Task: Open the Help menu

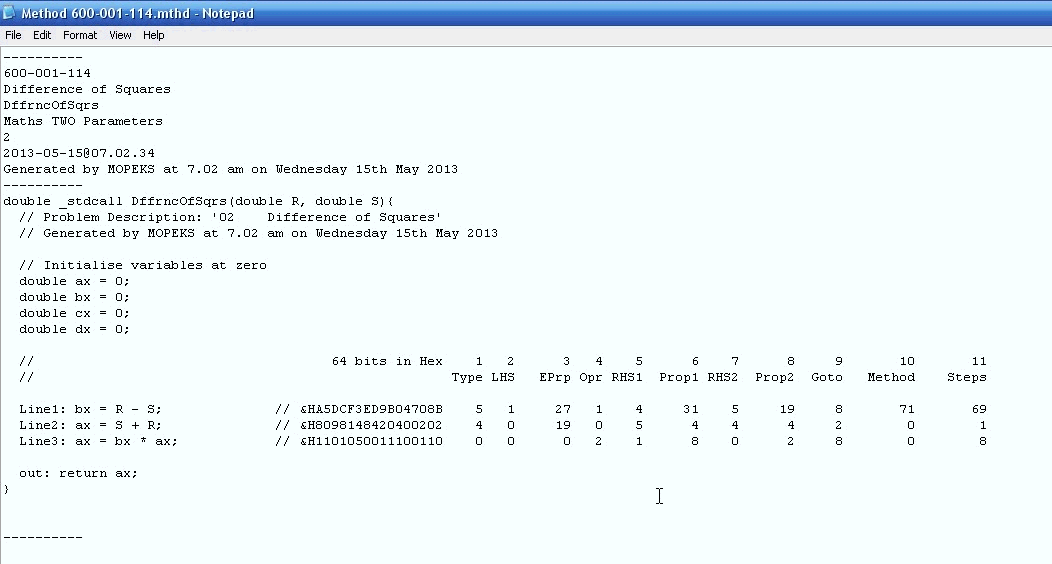Action: (153, 35)
